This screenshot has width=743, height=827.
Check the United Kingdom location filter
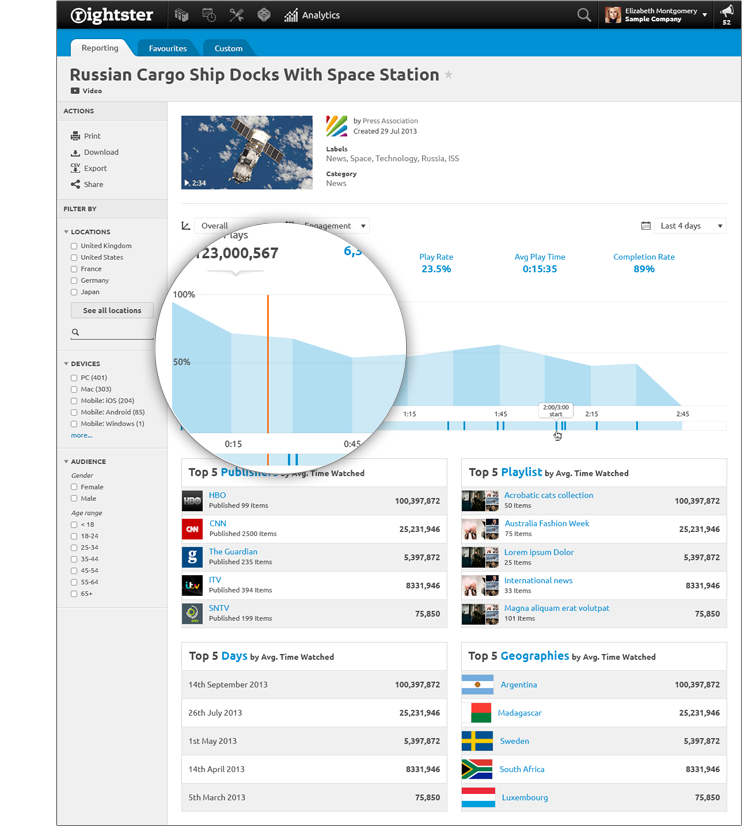click(74, 246)
